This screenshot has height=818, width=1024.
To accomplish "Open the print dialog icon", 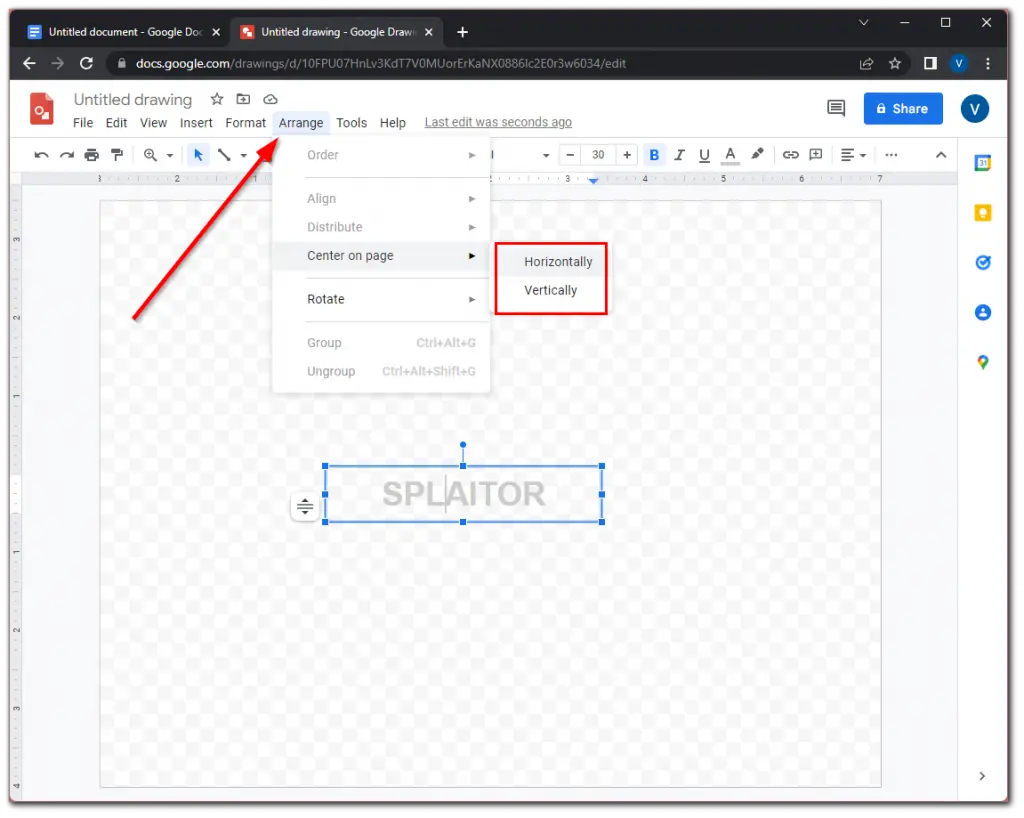I will [x=90, y=154].
